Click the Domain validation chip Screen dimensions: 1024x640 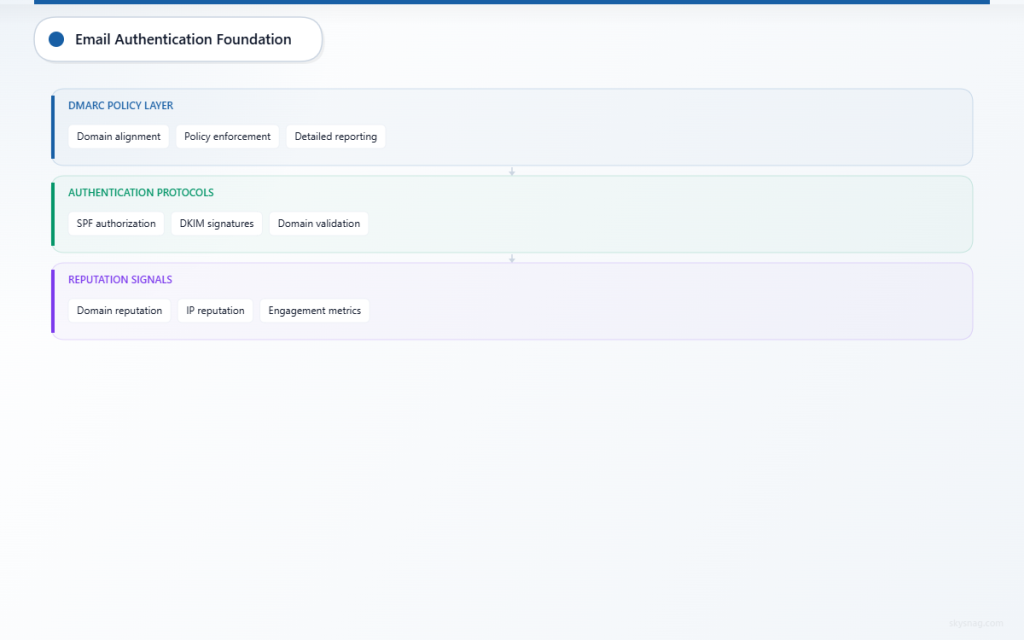pyautogui.click(x=318, y=223)
